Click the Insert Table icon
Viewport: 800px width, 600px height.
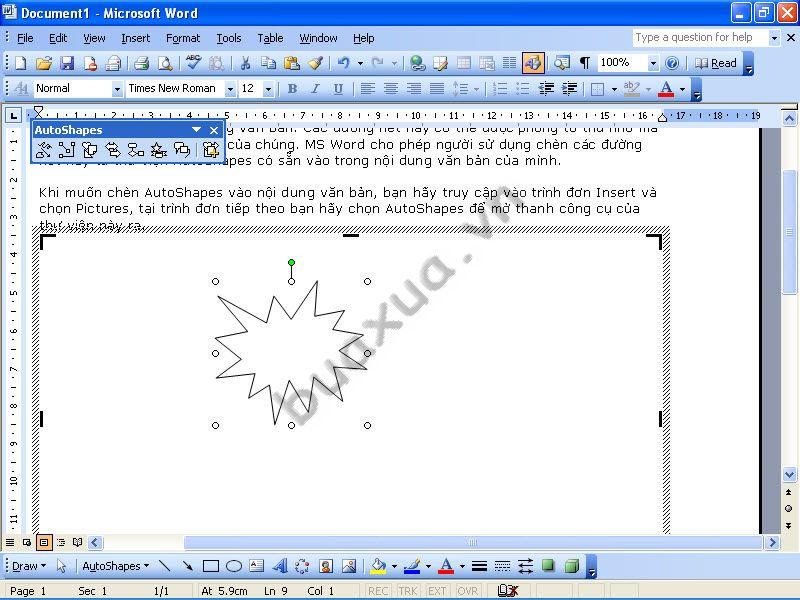[464, 63]
